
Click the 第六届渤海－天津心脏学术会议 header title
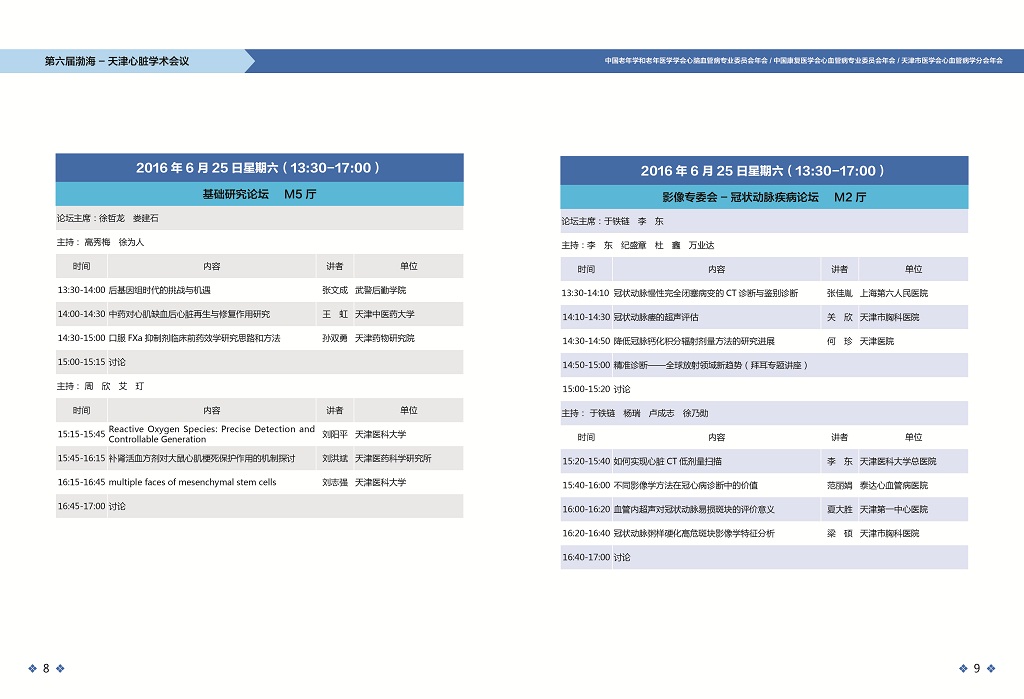[117, 61]
